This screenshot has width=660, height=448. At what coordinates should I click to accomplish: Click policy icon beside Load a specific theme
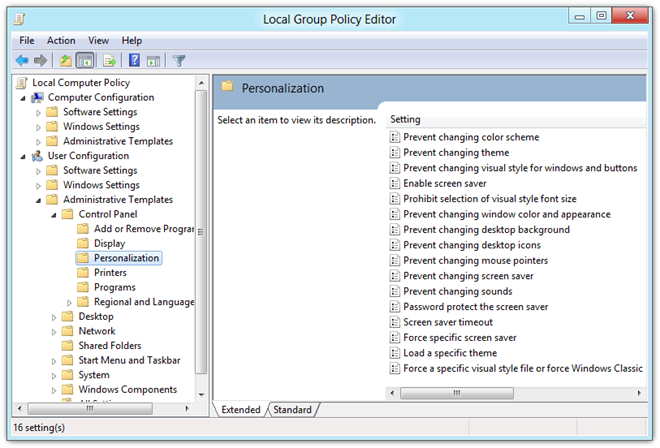[394, 353]
